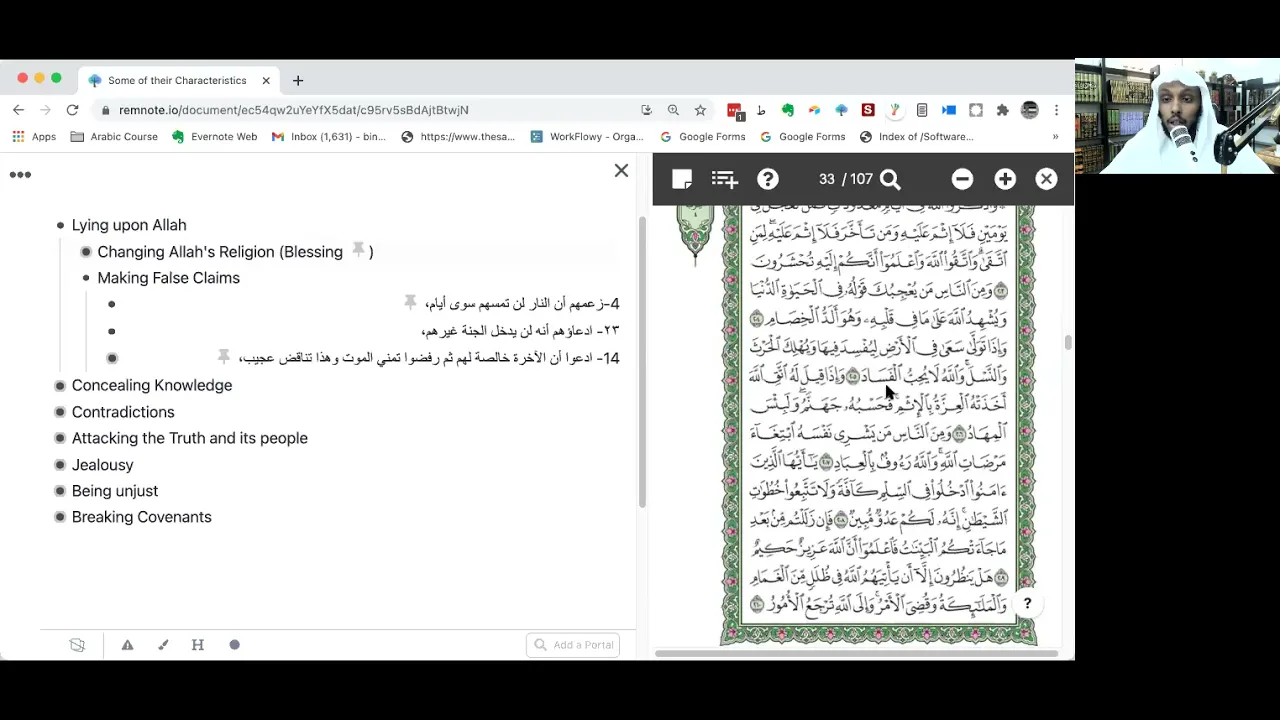Open the Chrome profile avatar
Image resolution: width=1280 pixels, height=720 pixels.
(x=1029, y=110)
